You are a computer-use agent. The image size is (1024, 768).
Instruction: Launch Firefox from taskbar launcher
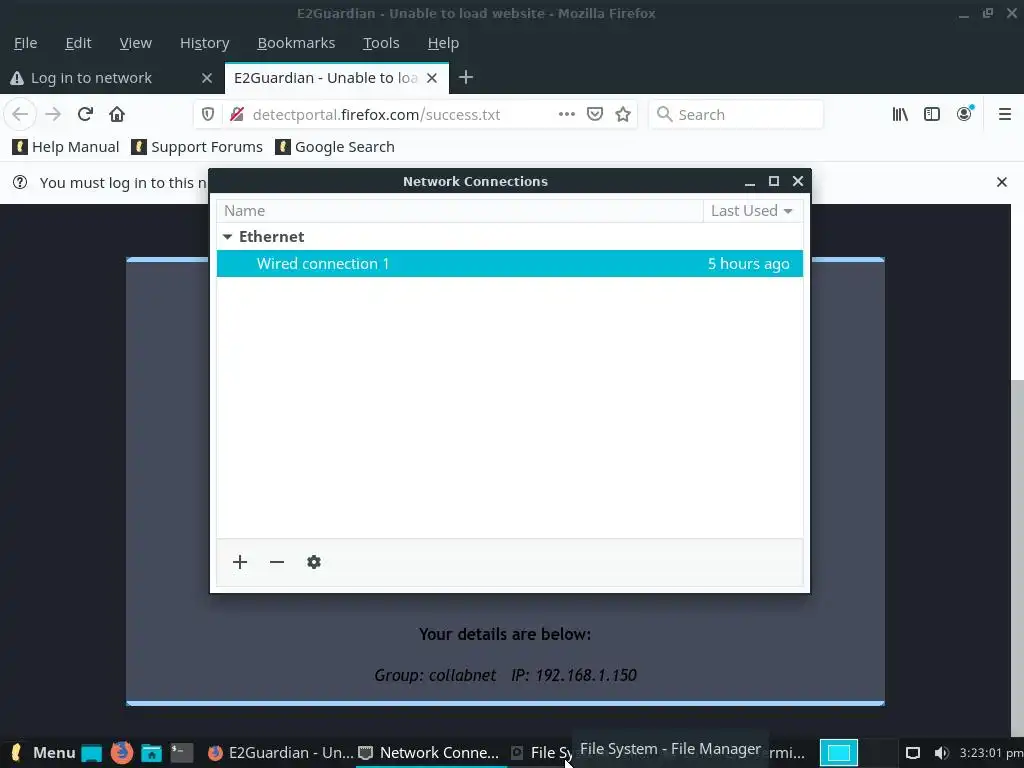point(121,753)
